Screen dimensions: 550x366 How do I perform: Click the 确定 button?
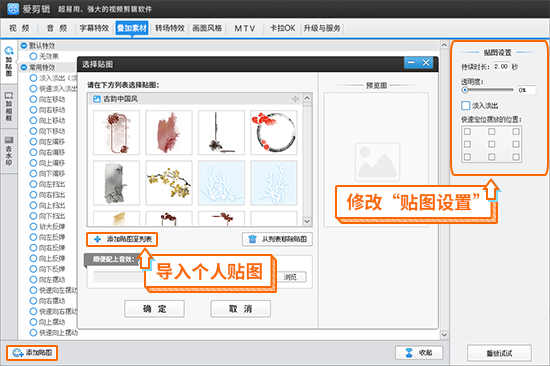pyautogui.click(x=154, y=309)
